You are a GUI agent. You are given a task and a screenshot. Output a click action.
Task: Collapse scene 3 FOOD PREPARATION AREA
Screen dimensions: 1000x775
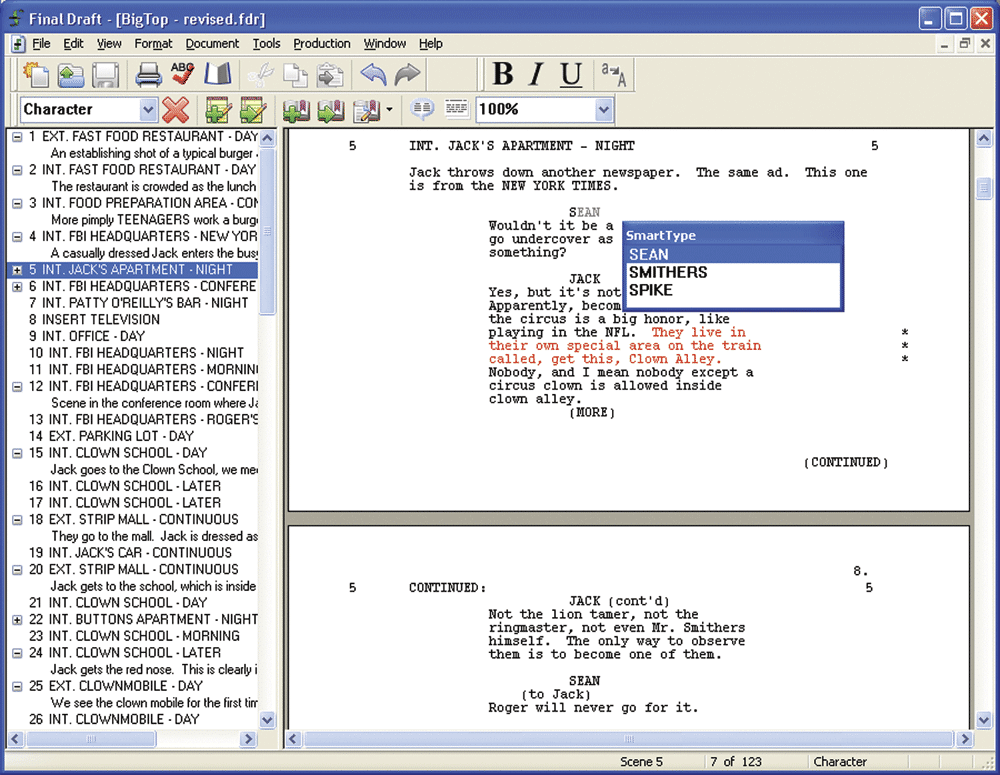(x=17, y=203)
